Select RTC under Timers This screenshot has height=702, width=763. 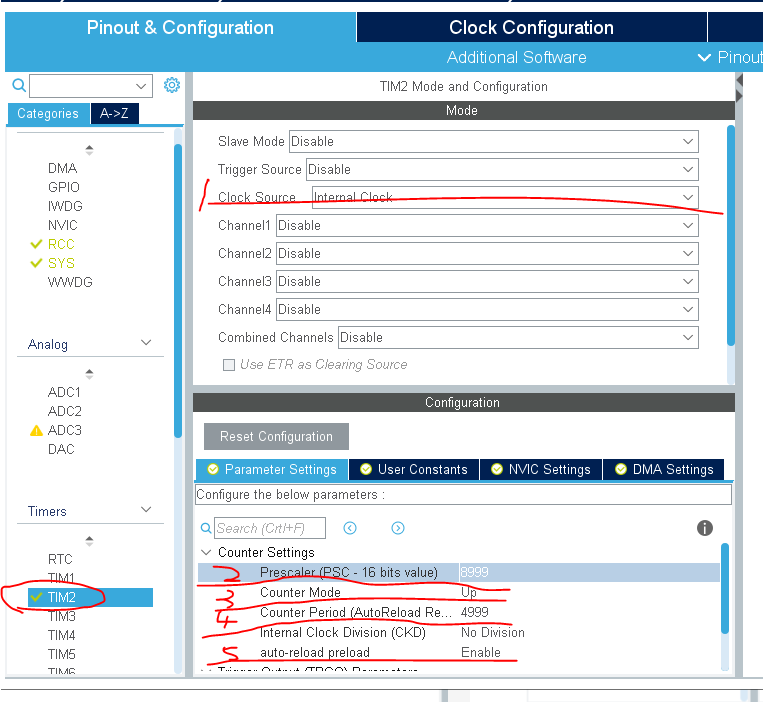coord(60,559)
